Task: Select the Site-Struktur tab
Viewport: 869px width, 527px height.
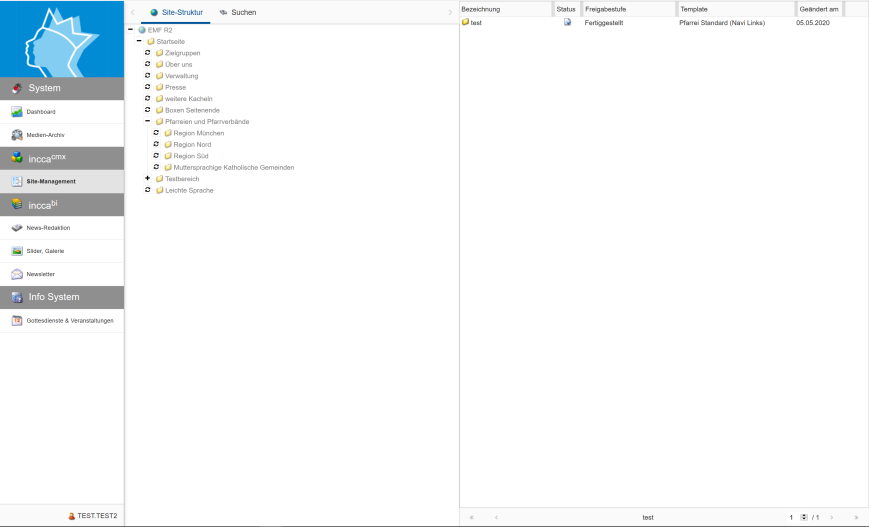Action: pyautogui.click(x=176, y=12)
